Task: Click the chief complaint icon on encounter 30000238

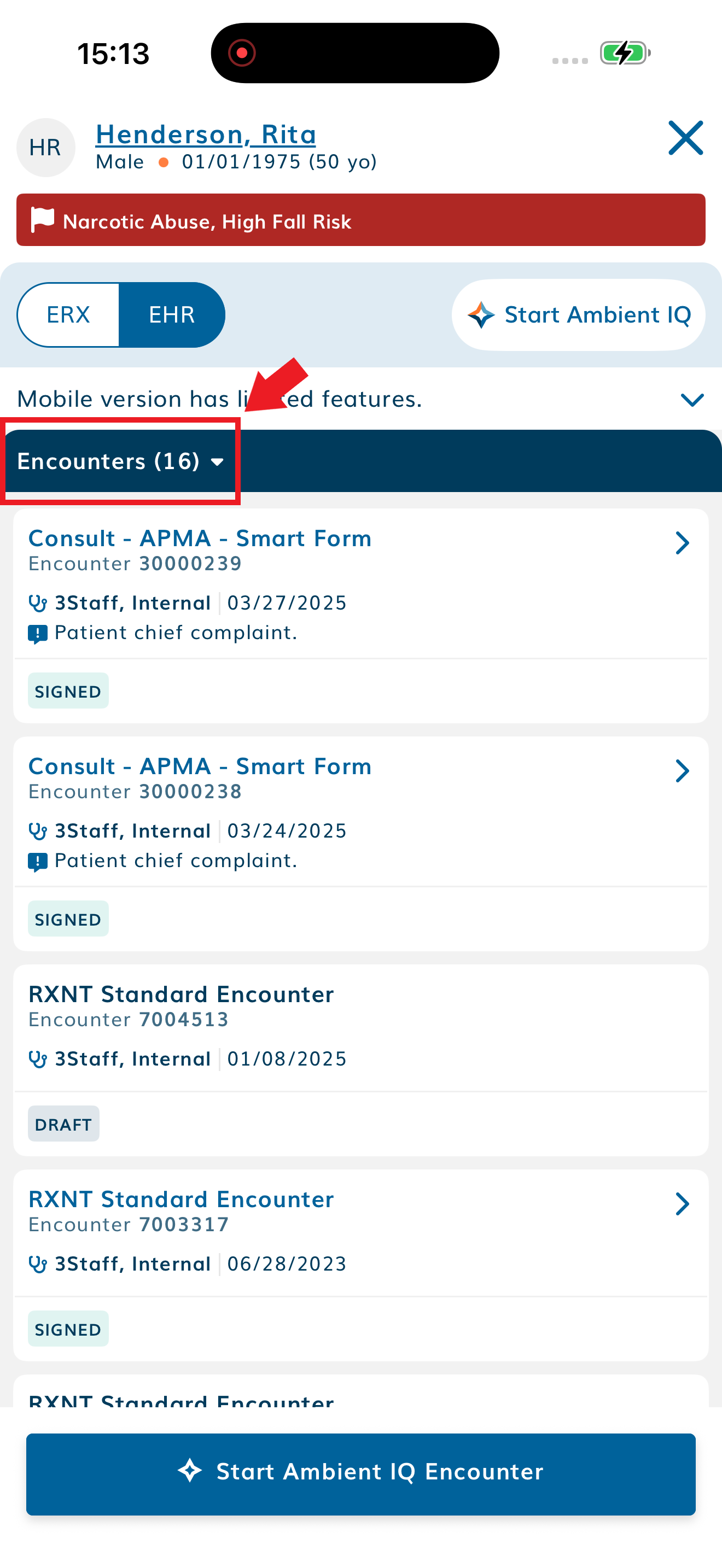Action: click(x=38, y=860)
